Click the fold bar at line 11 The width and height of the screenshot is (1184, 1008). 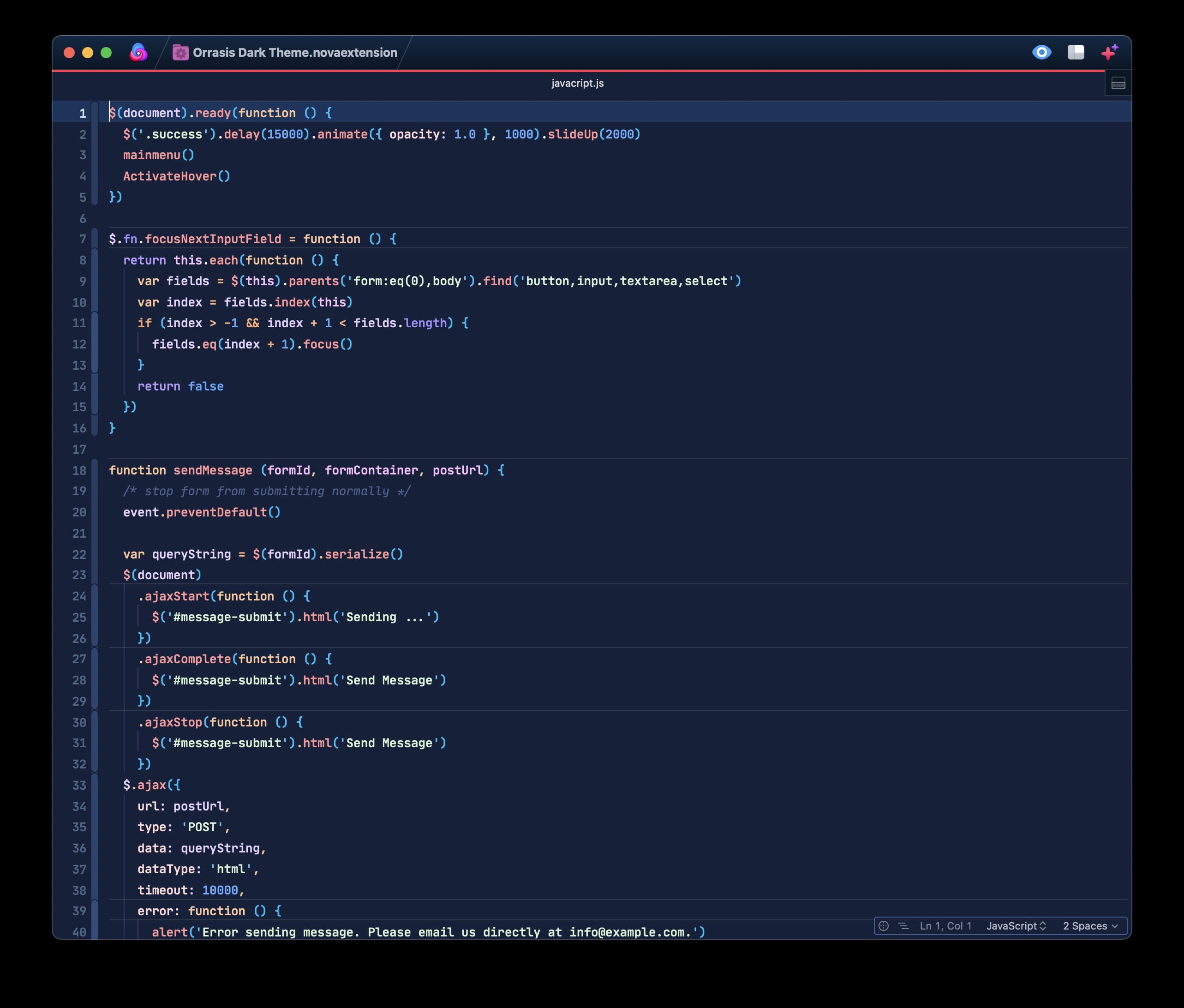95,324
